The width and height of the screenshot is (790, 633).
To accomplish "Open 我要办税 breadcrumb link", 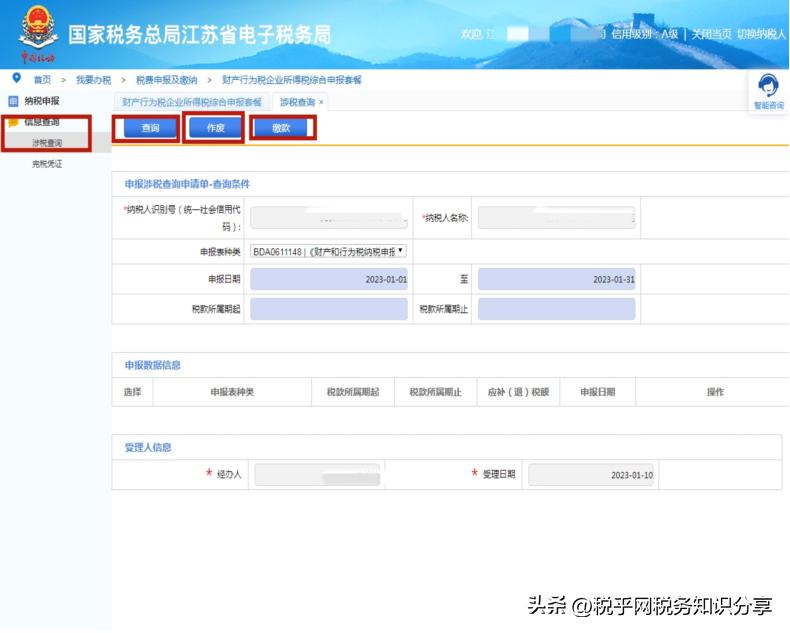I will coord(93,80).
